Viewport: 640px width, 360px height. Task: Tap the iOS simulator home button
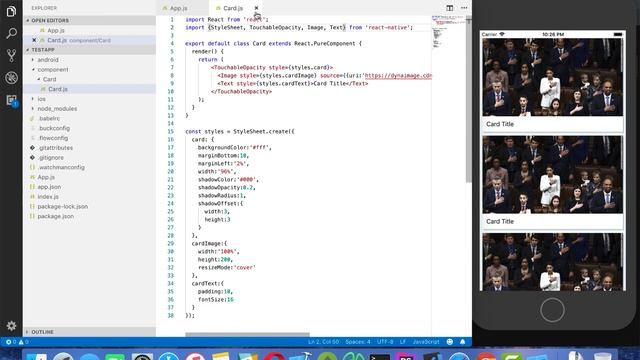click(552, 310)
